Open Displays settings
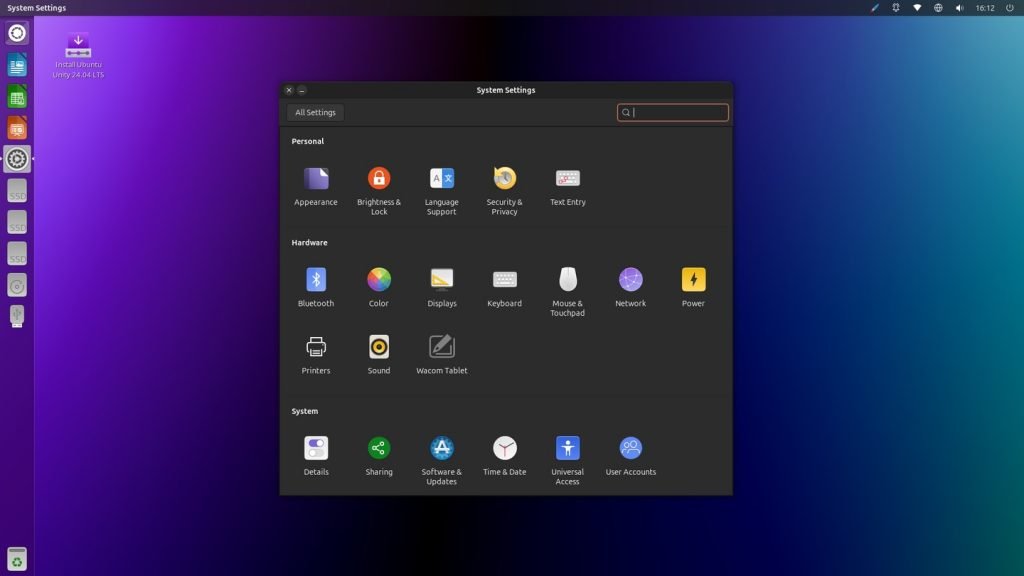Screen dimensions: 1024x576 pyautogui.click(x=441, y=279)
